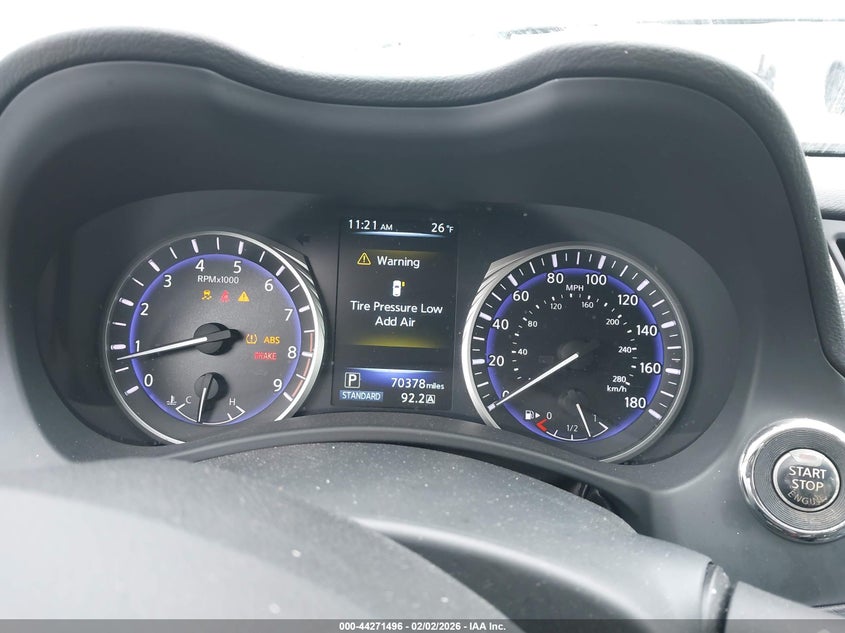
Task: Click the 70378 miles odometer reading
Action: point(416,382)
